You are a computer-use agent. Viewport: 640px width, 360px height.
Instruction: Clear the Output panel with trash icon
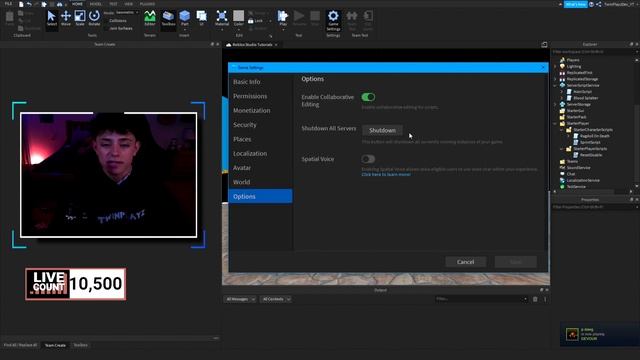click(535, 299)
